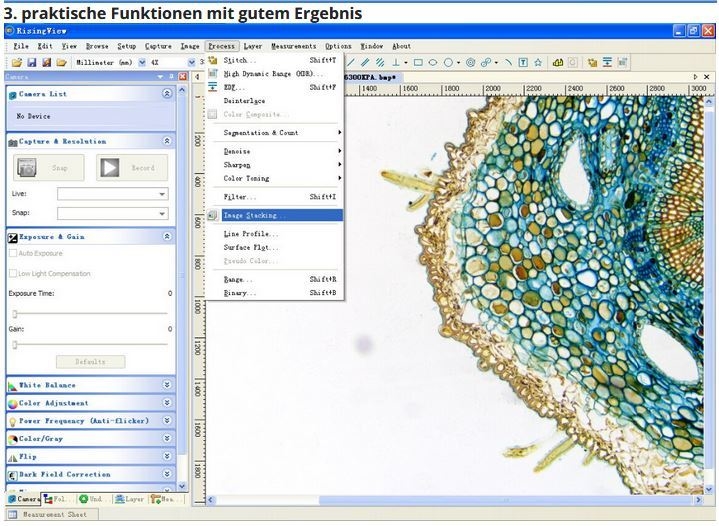The height and width of the screenshot is (526, 719).
Task: Open the Snap resolution combo box
Action: pos(112,214)
